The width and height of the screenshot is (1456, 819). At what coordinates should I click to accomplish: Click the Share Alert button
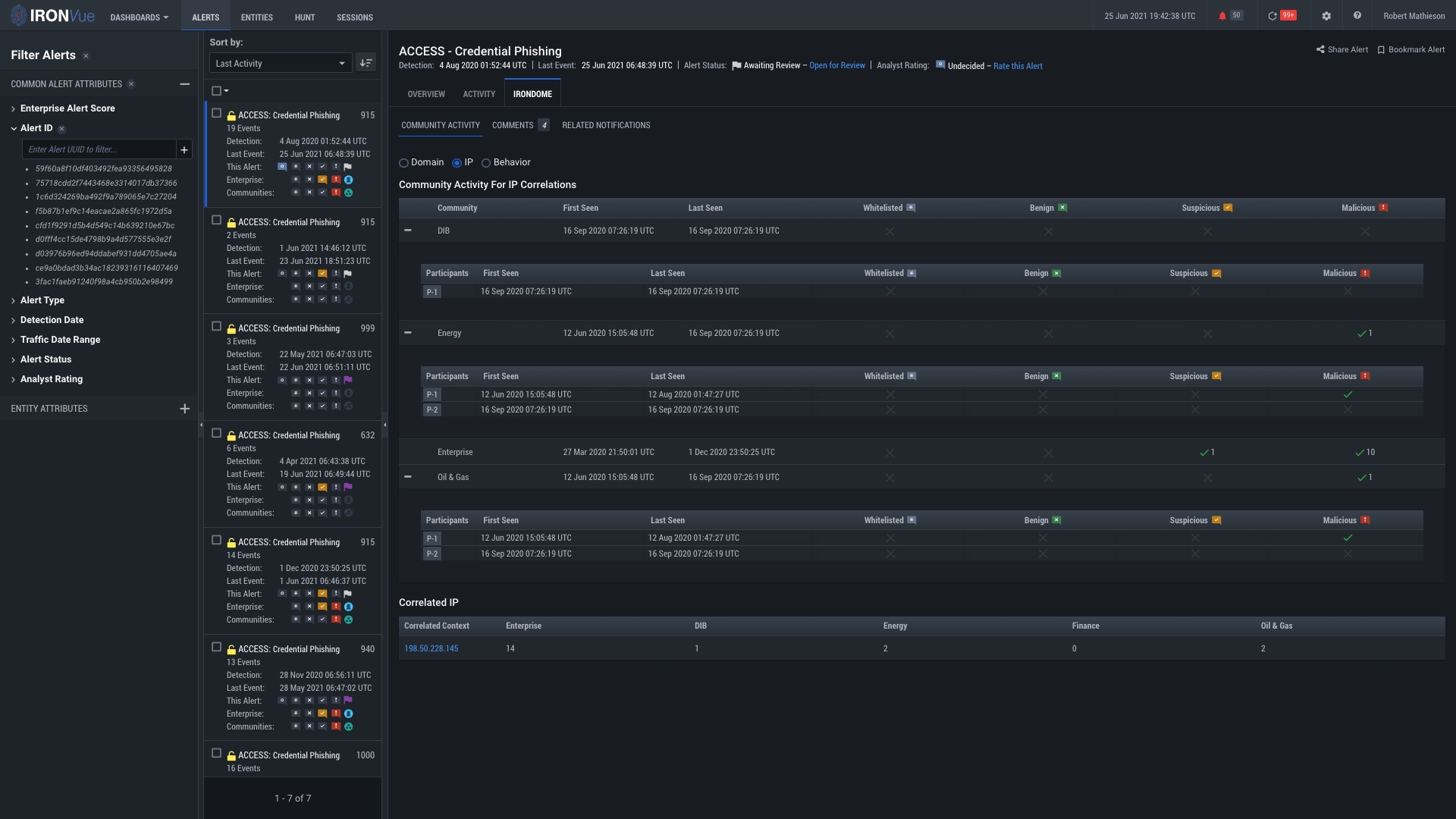tap(1341, 50)
